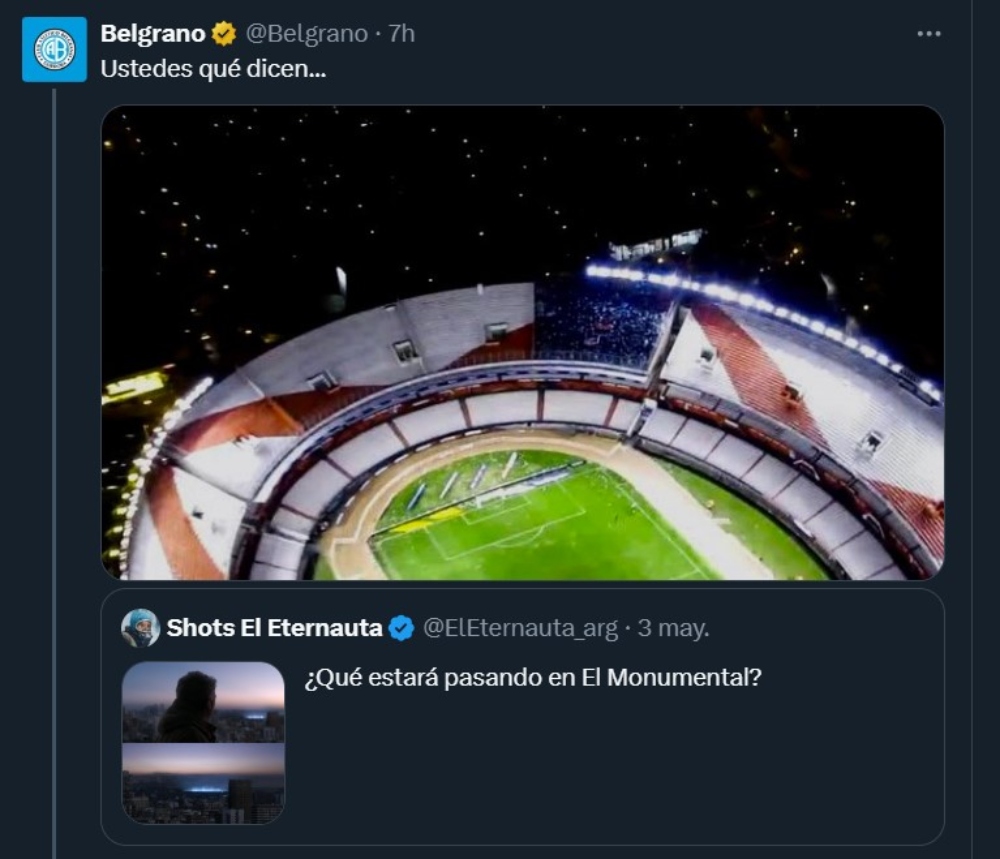Click the blue verified badge on quoted tweet
Screen dimensions: 1000x859
tap(402, 628)
